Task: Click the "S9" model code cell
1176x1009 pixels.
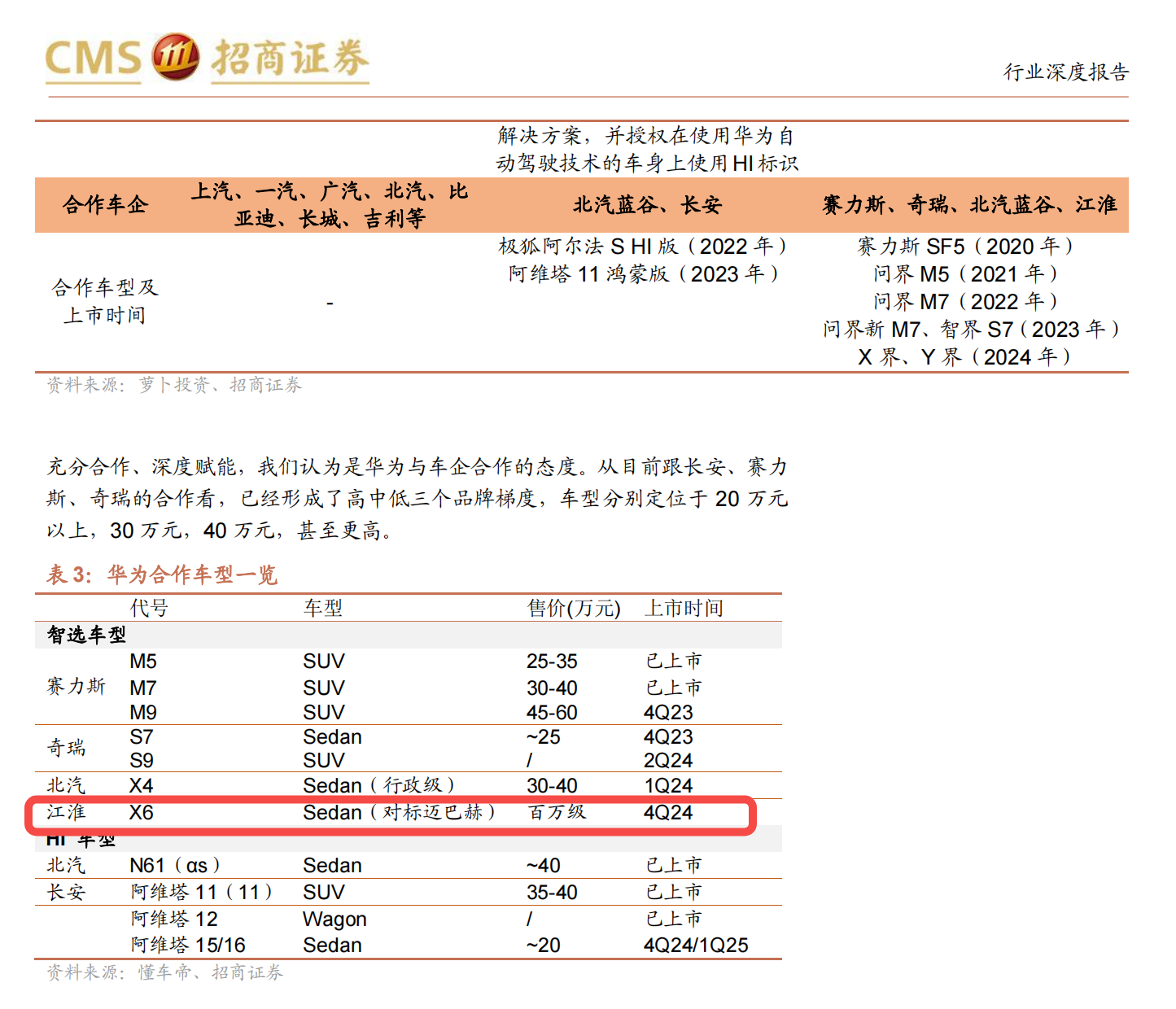Action: point(142,760)
